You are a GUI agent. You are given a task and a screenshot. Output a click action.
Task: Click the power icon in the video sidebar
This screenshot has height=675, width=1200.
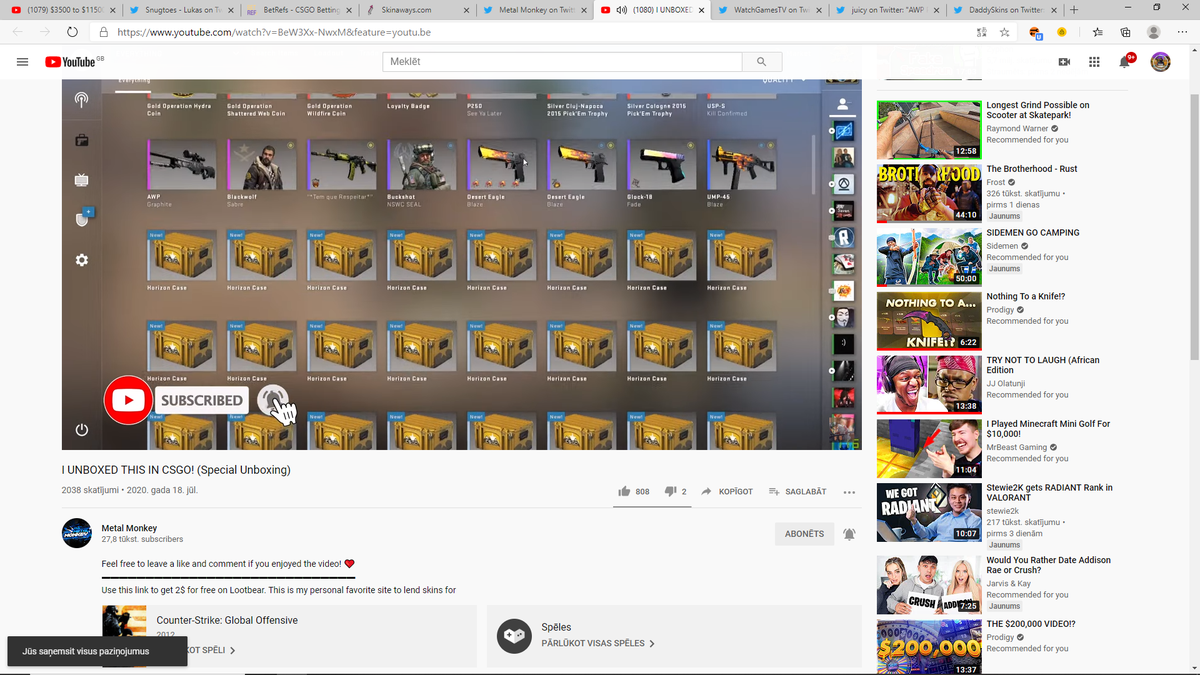81,430
